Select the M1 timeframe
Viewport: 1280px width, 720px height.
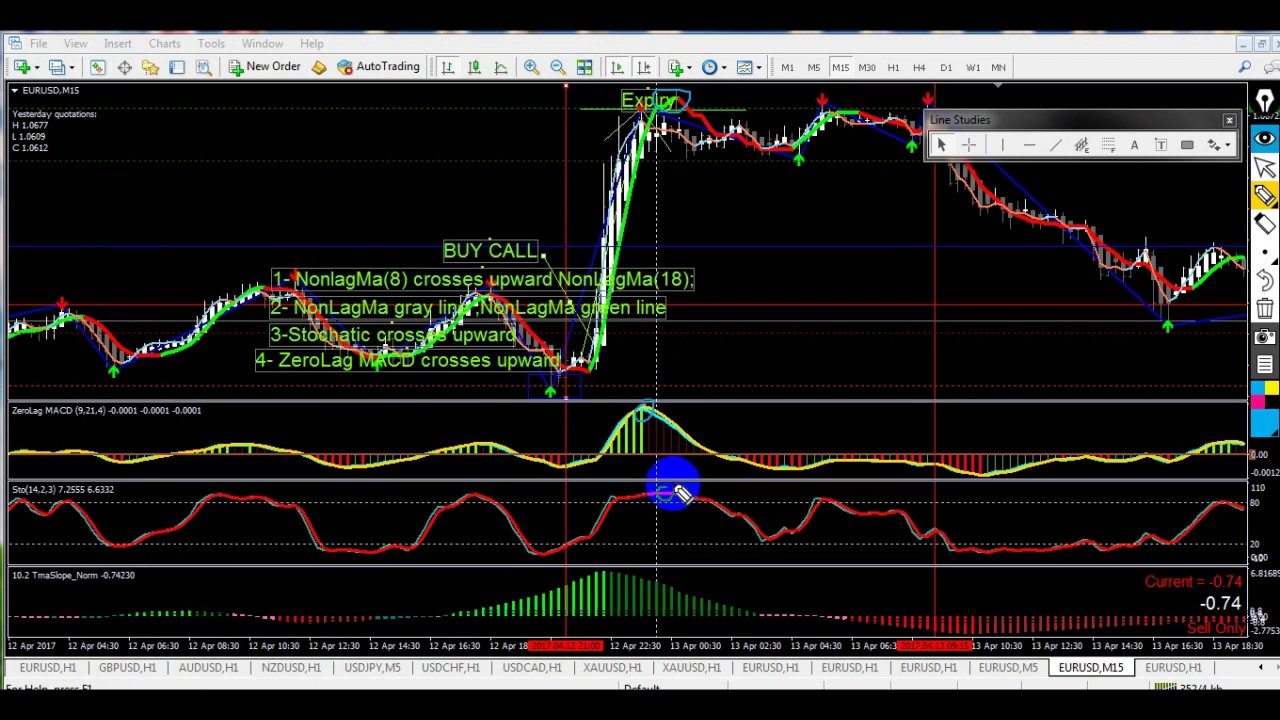[787, 67]
